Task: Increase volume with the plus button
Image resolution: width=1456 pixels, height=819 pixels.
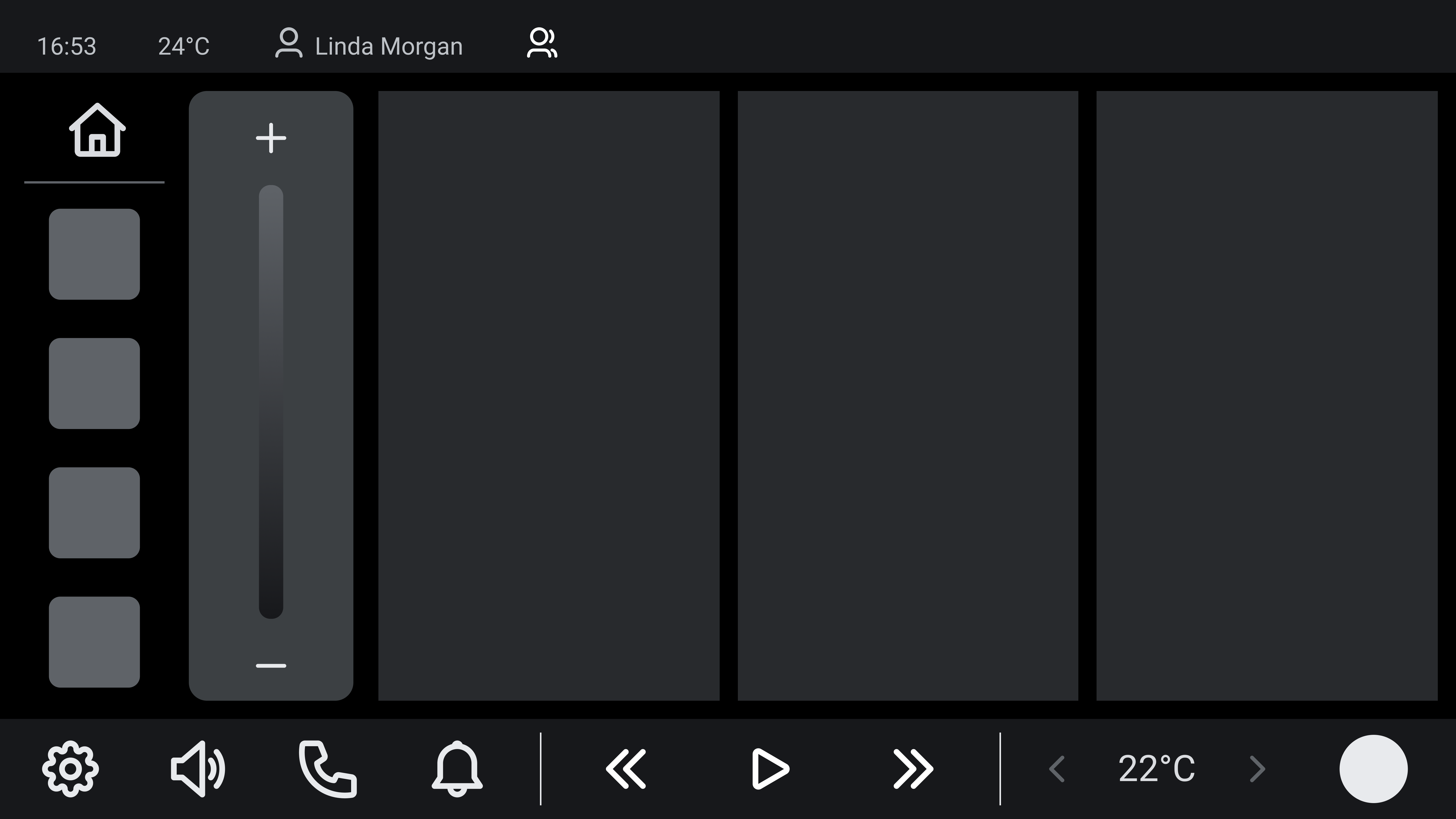Action: click(271, 138)
